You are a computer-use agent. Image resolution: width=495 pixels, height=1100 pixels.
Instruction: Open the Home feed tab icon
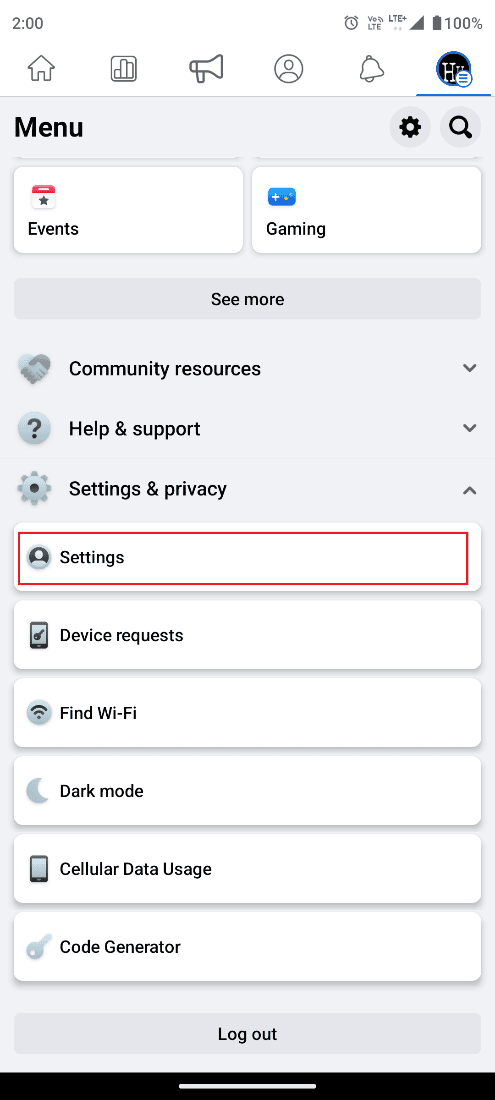pos(41,69)
